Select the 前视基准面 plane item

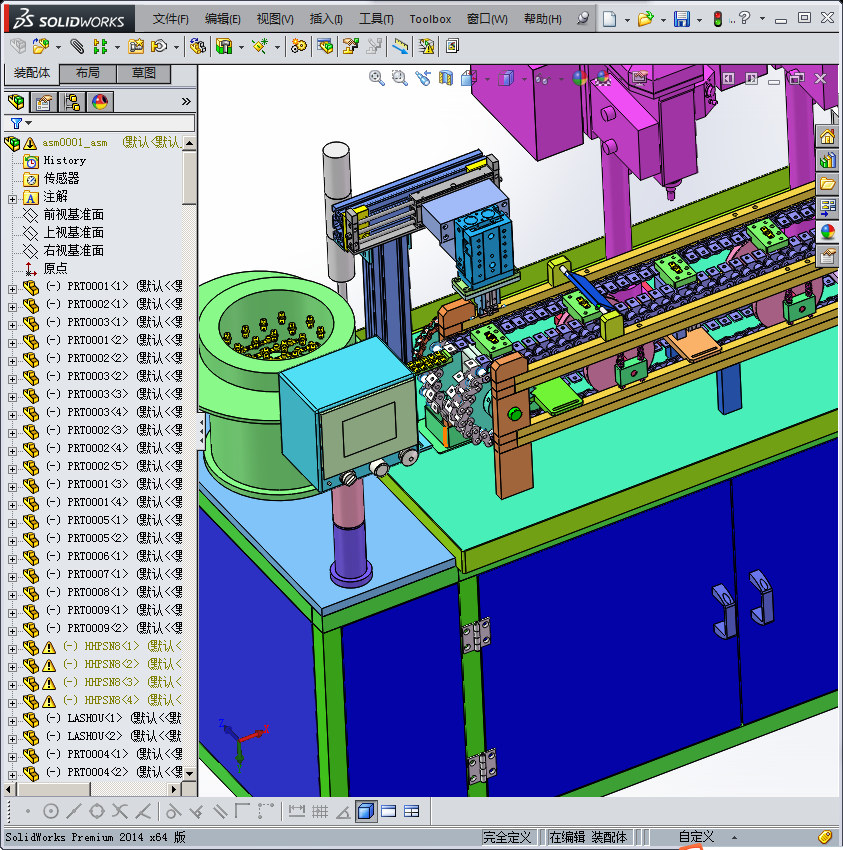(x=73, y=215)
